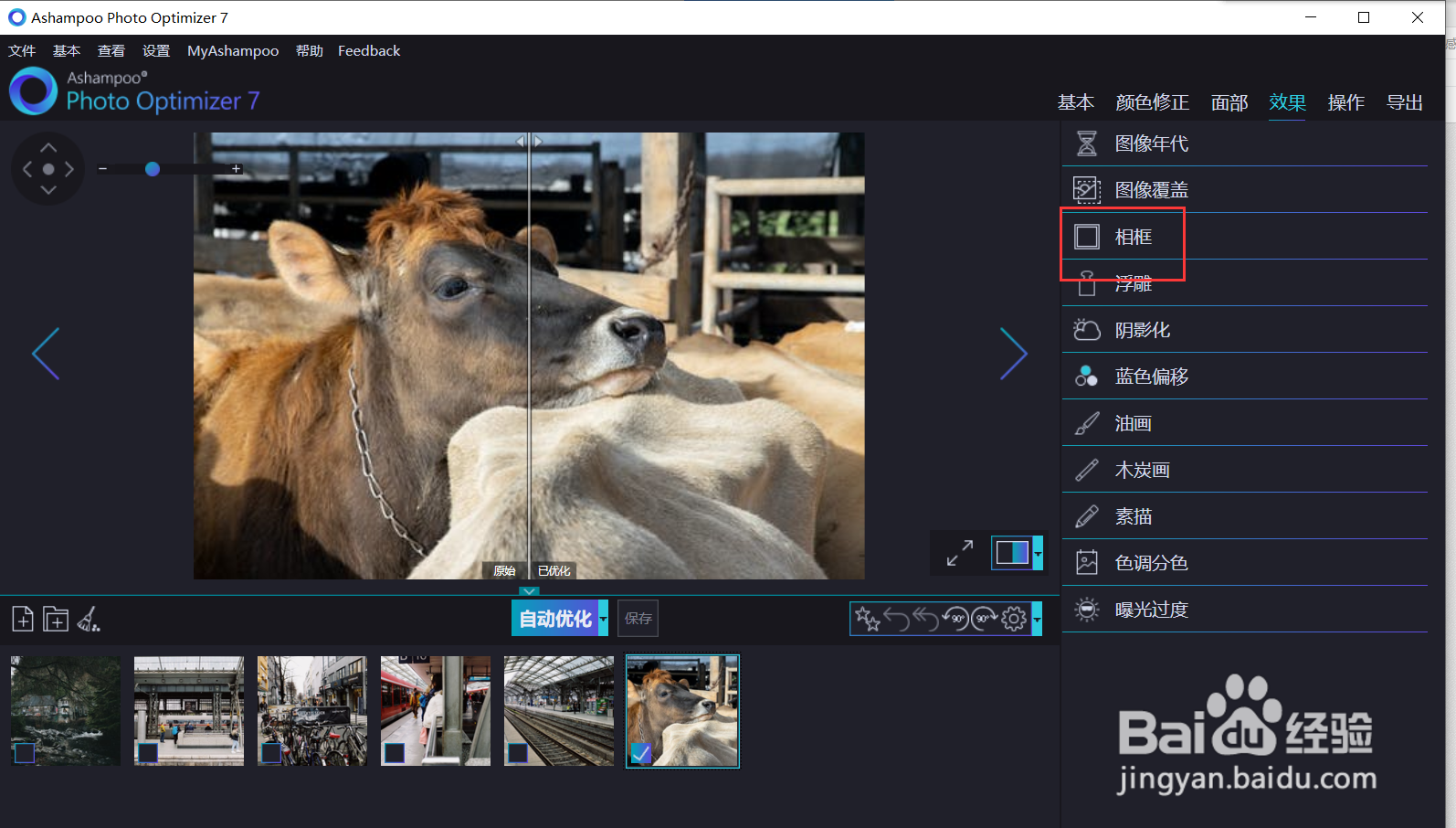The height and width of the screenshot is (828, 1456).
Task: Expand the bottom tool strip dropdown arrow
Action: [1037, 620]
